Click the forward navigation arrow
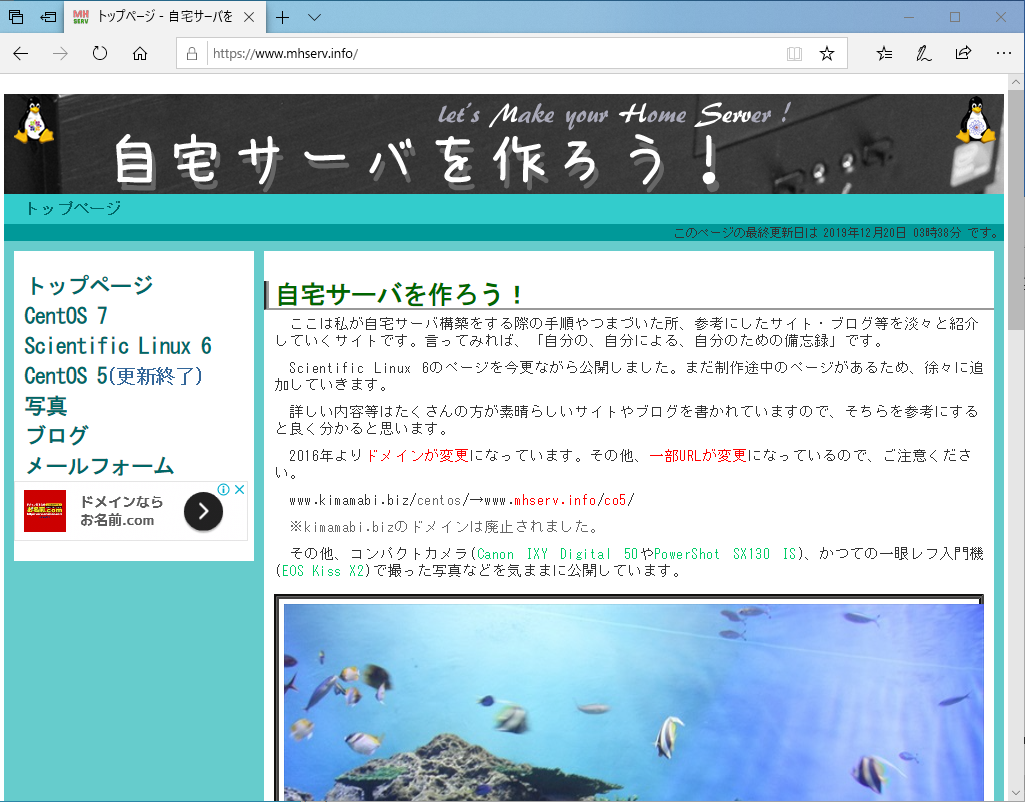 tap(59, 53)
